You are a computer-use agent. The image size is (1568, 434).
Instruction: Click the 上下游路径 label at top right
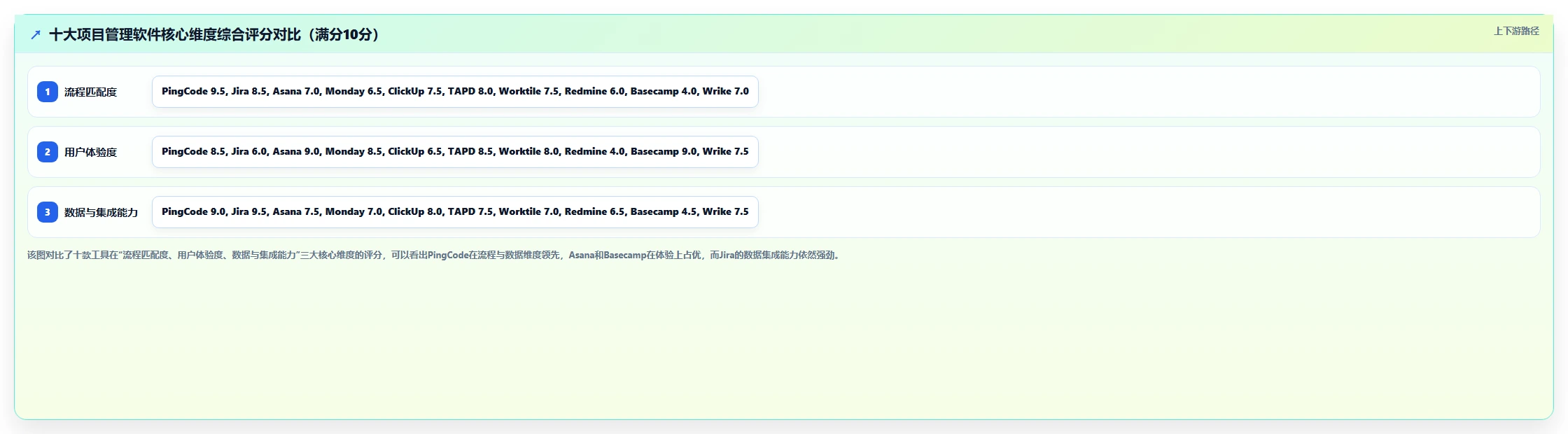[1516, 31]
